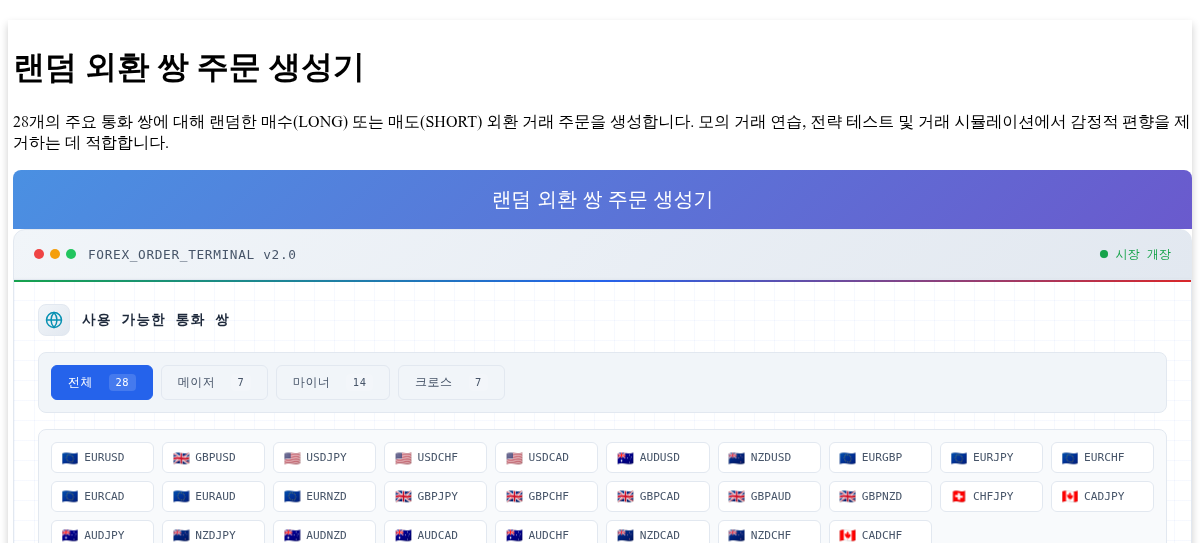Switch to the 메이저 7 tab

214,382
